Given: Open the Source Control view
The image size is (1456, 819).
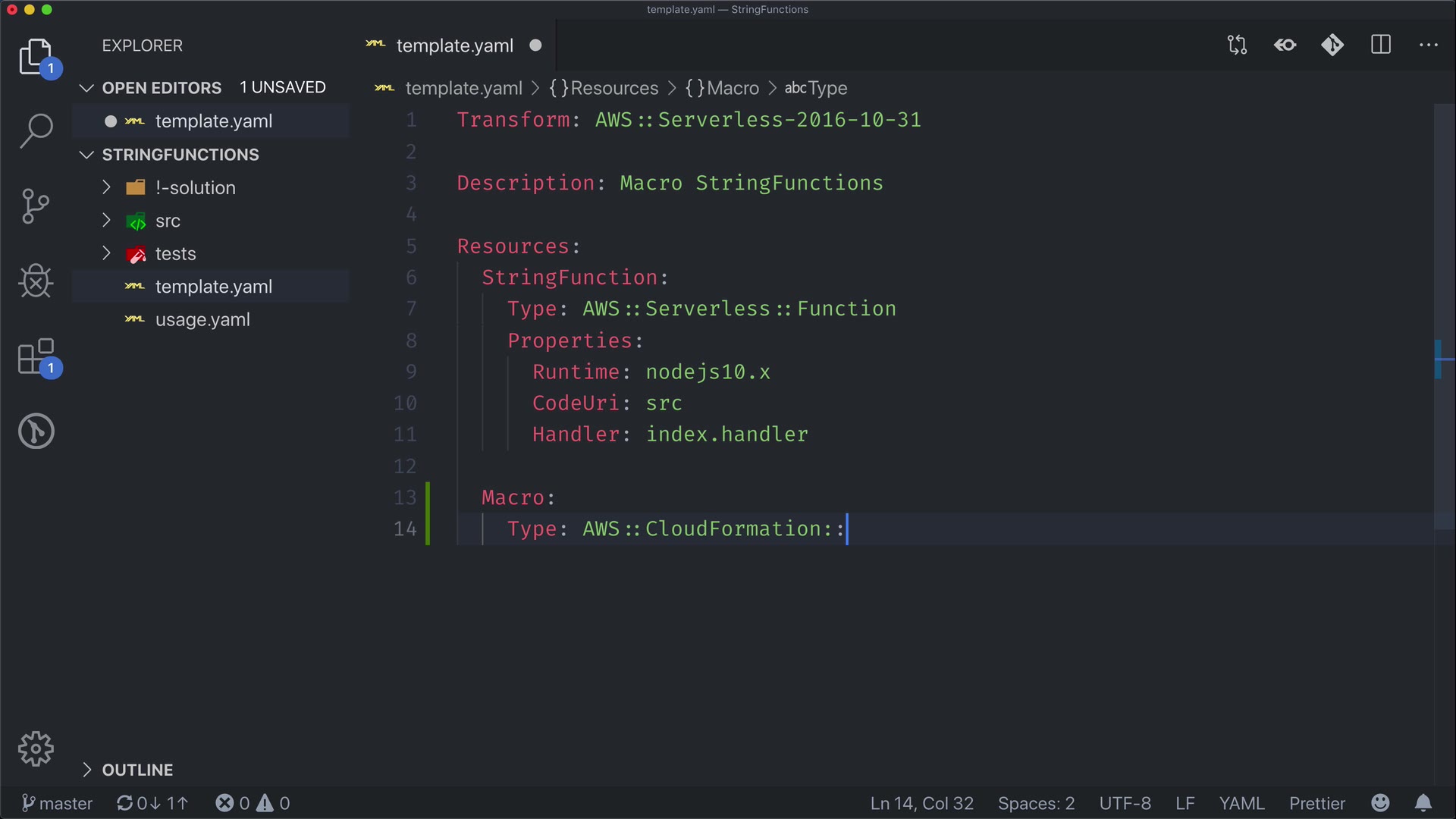Looking at the screenshot, I should [x=36, y=206].
